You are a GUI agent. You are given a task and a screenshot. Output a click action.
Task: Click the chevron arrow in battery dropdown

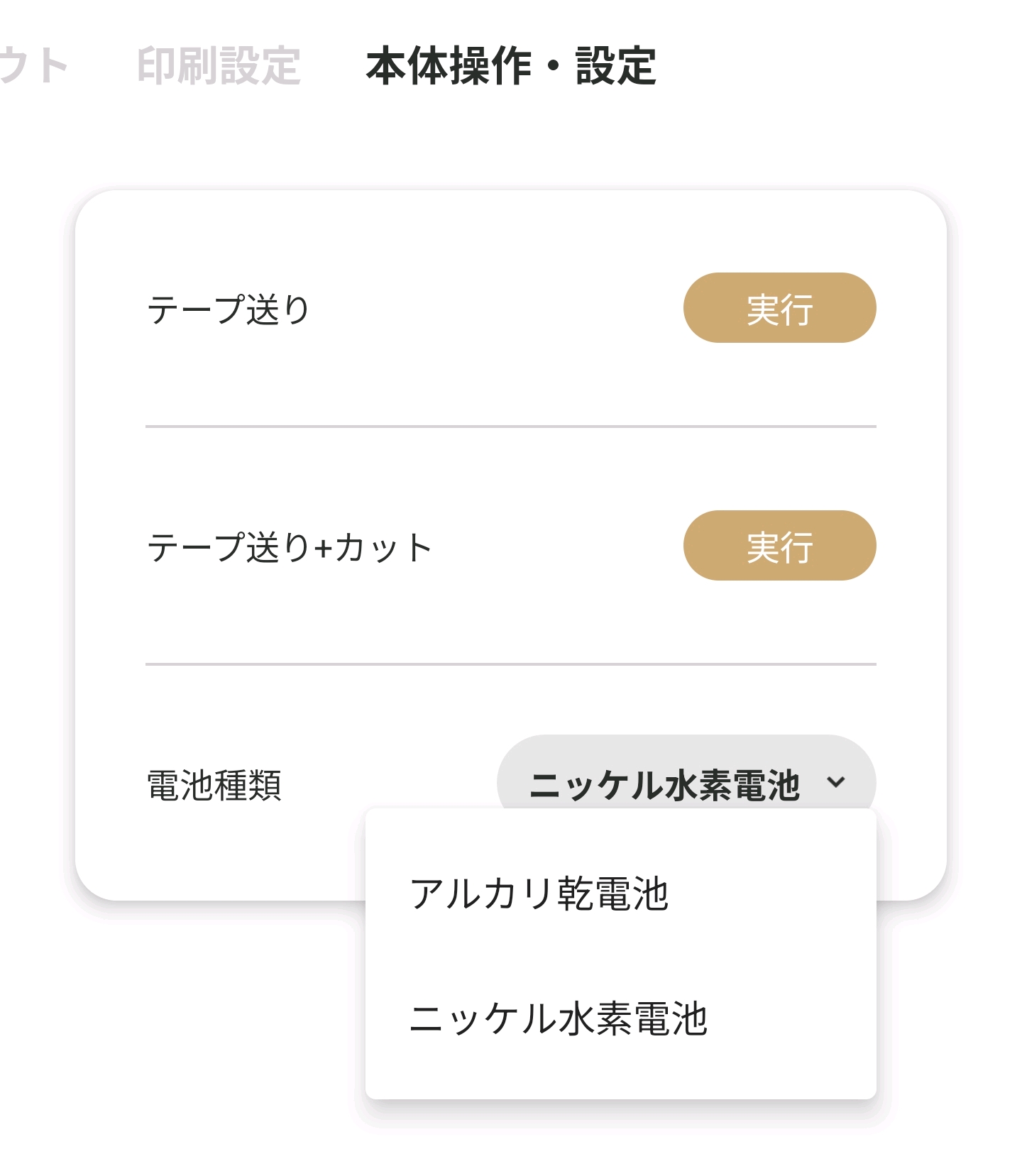[x=836, y=782]
